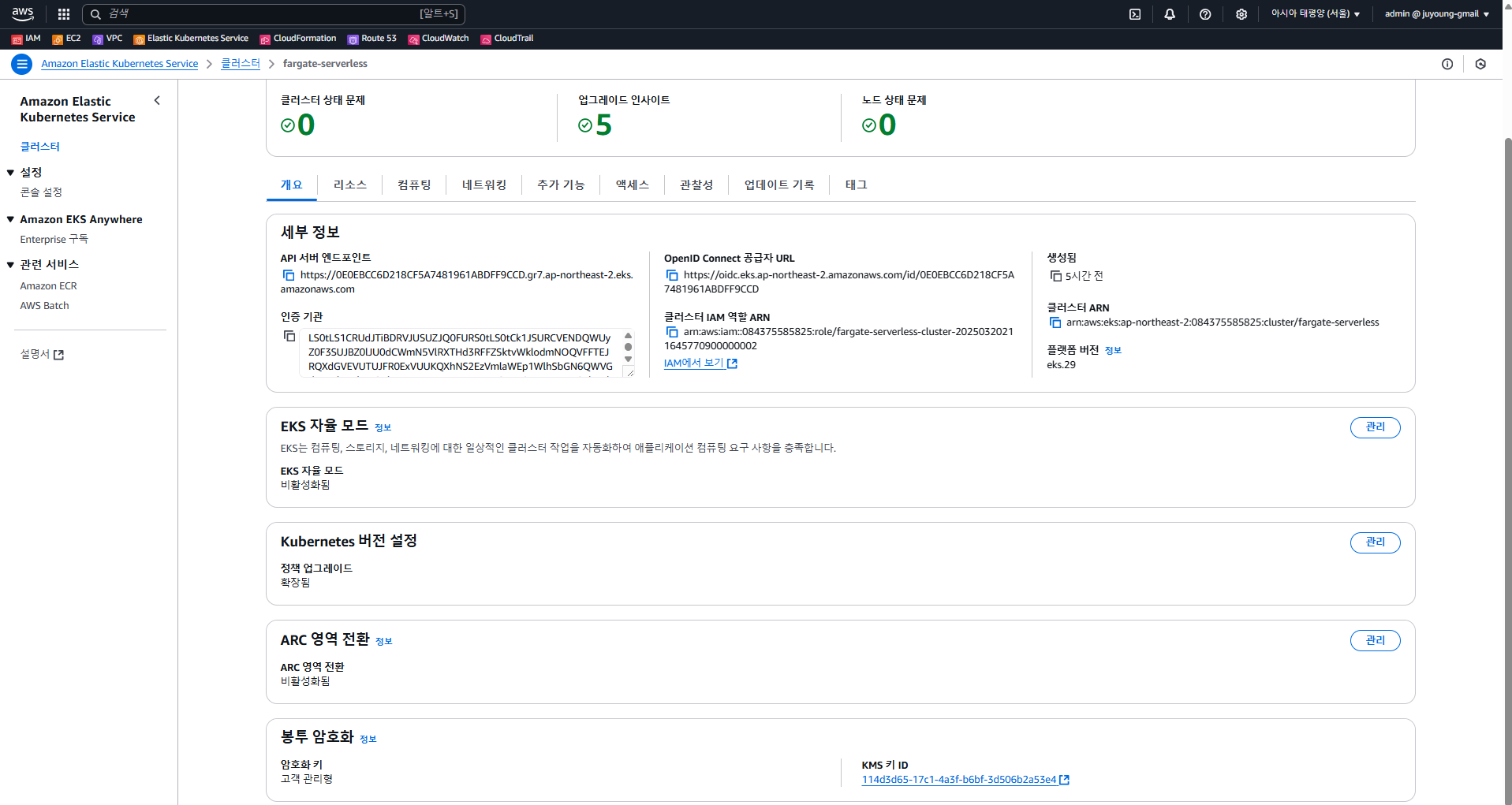Switch to the 리소스 tab
This screenshot has width=1512, height=805.
(x=350, y=185)
